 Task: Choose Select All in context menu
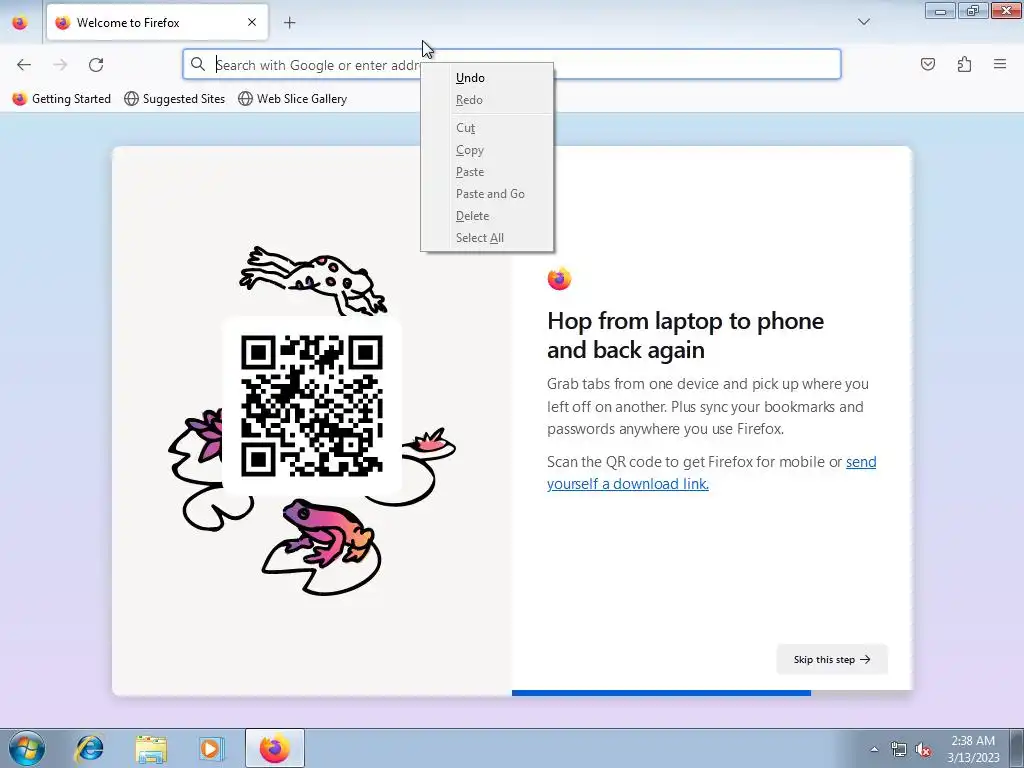[x=487, y=238]
